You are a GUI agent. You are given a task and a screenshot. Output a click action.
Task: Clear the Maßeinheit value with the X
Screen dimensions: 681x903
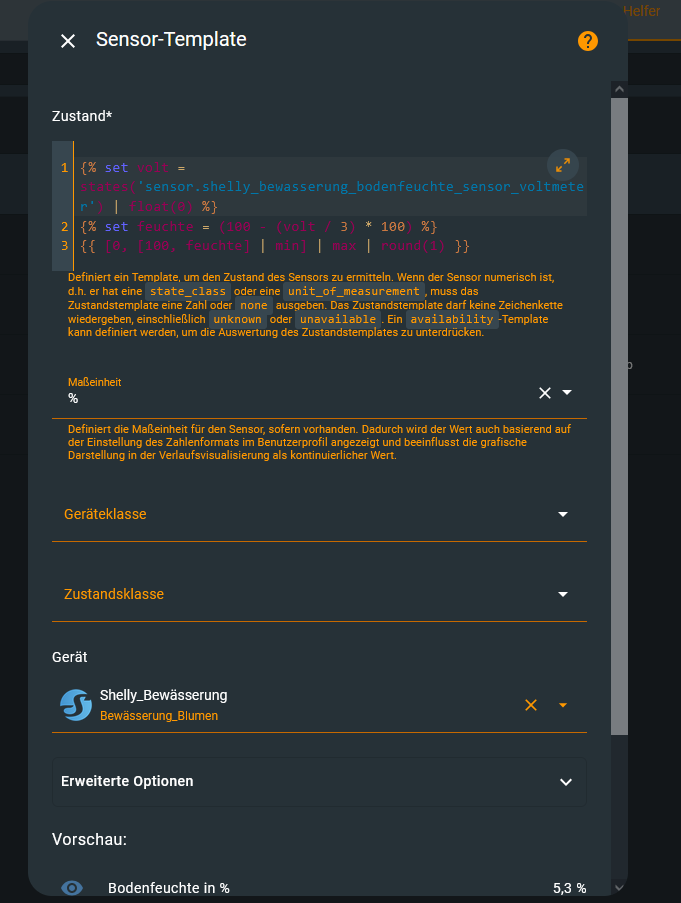coord(545,393)
